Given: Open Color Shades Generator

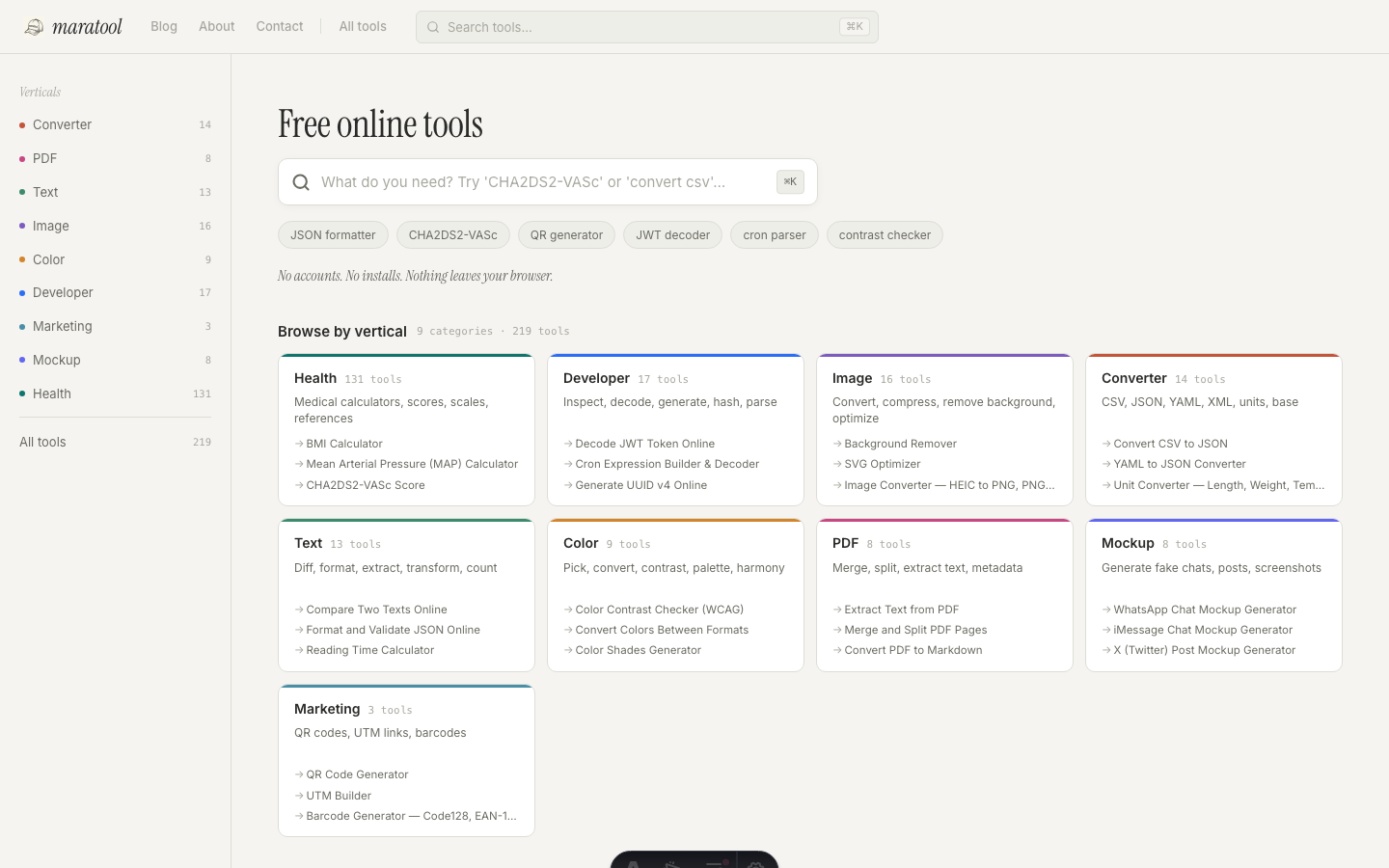Looking at the screenshot, I should [633, 650].
